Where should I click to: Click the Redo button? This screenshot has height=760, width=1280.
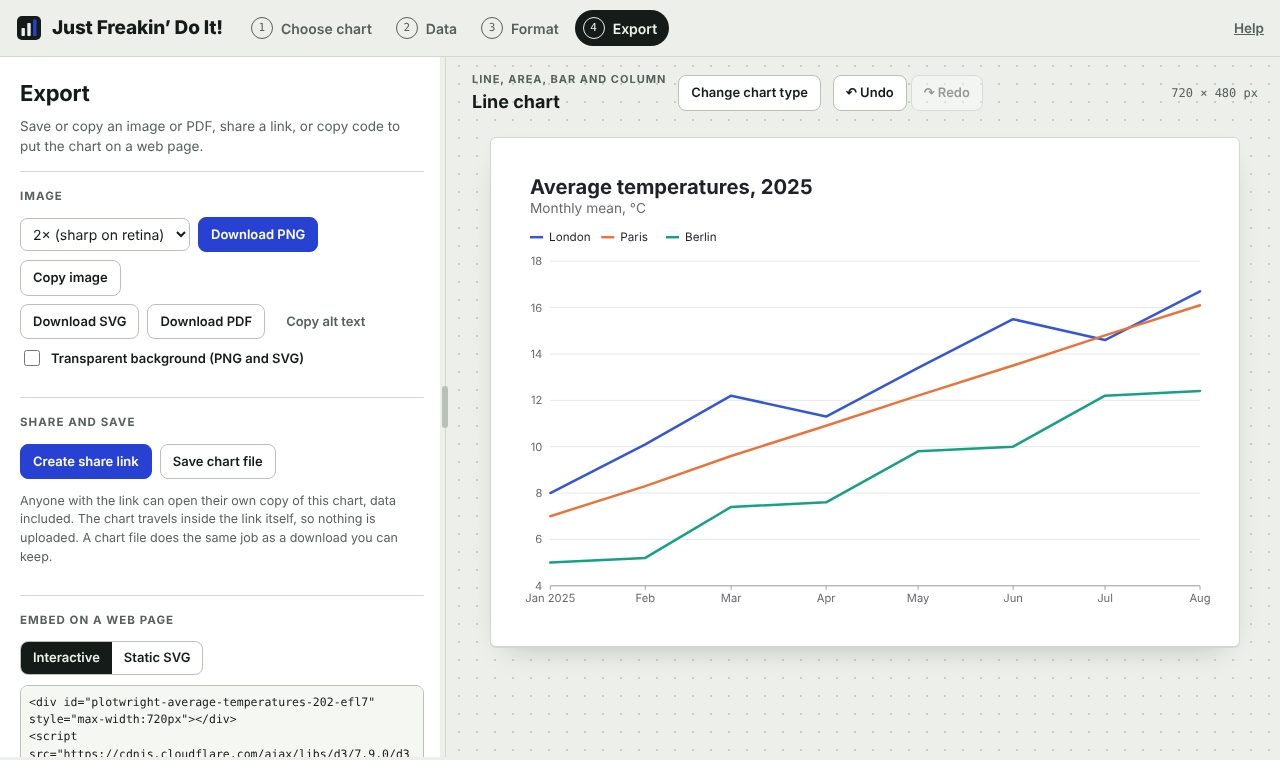coord(947,93)
